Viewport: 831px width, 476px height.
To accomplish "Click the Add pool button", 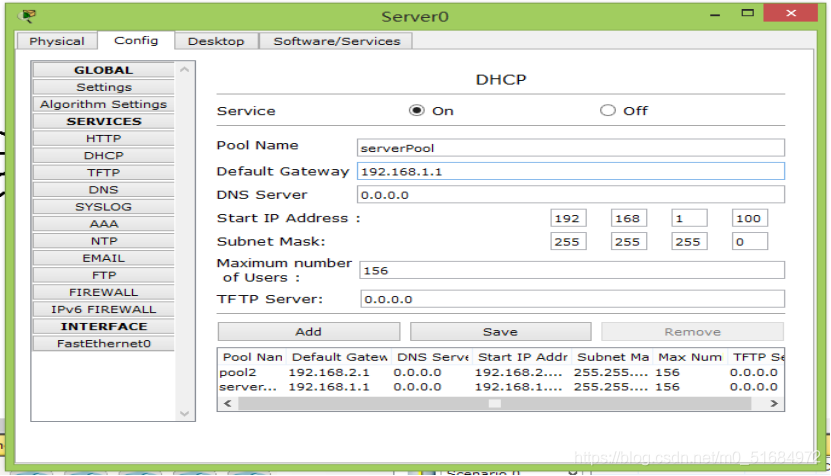I will point(308,331).
